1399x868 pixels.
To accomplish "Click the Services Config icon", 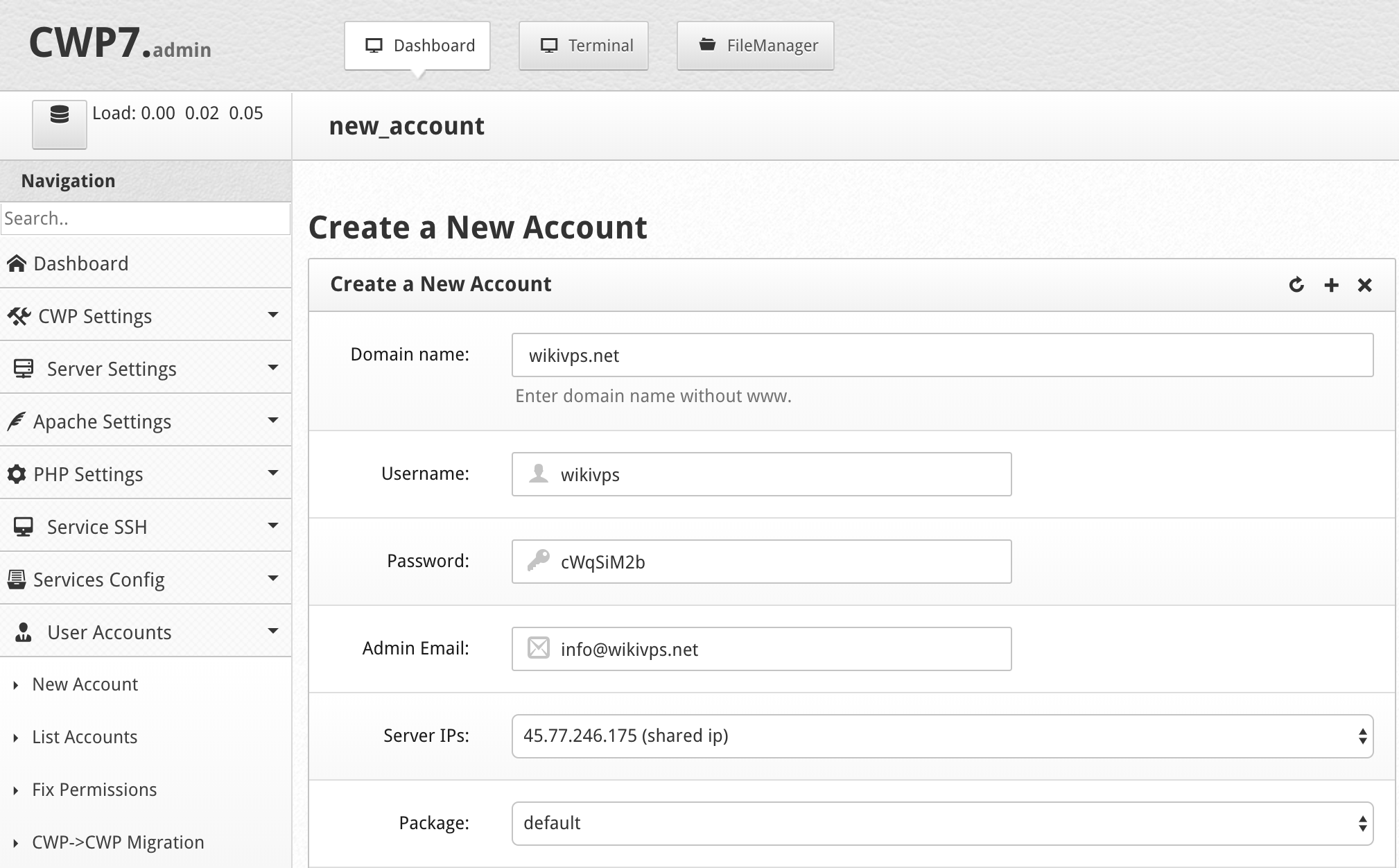I will 16,580.
